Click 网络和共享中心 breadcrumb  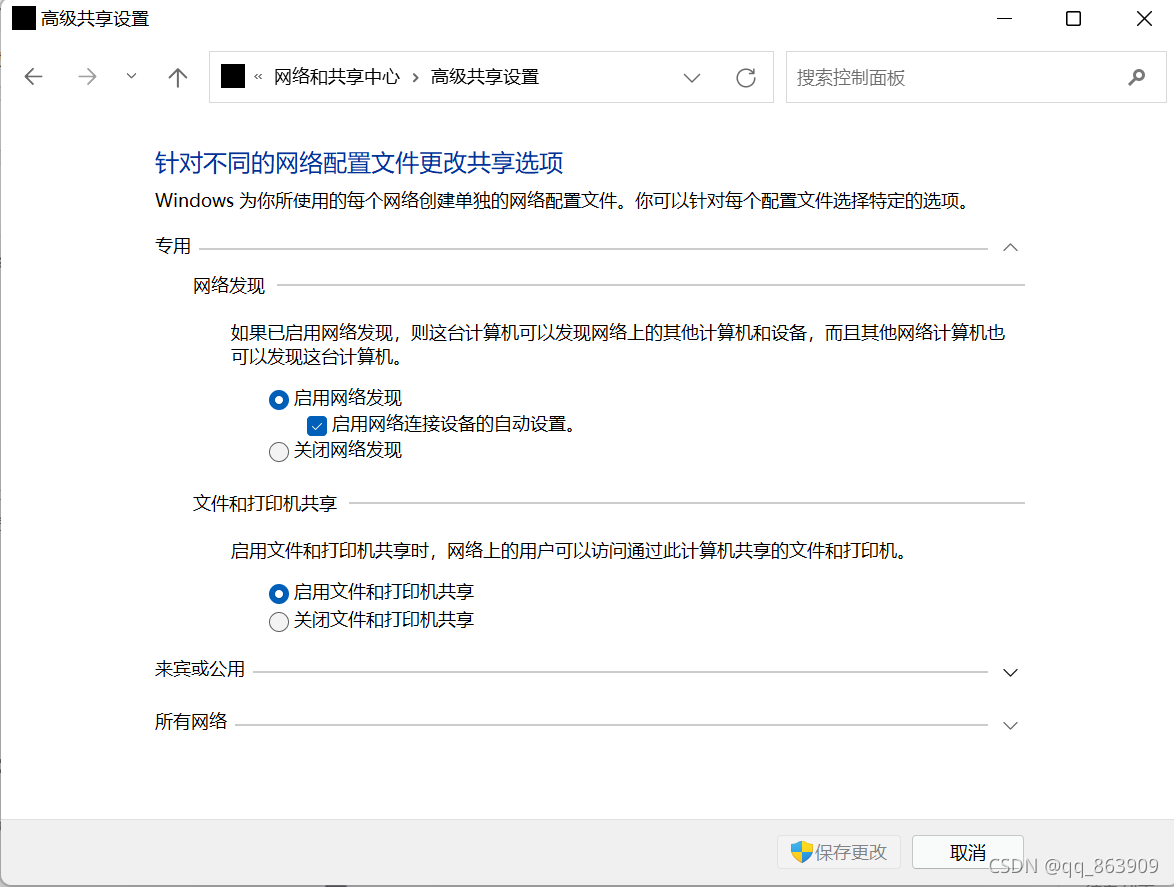tap(337, 77)
